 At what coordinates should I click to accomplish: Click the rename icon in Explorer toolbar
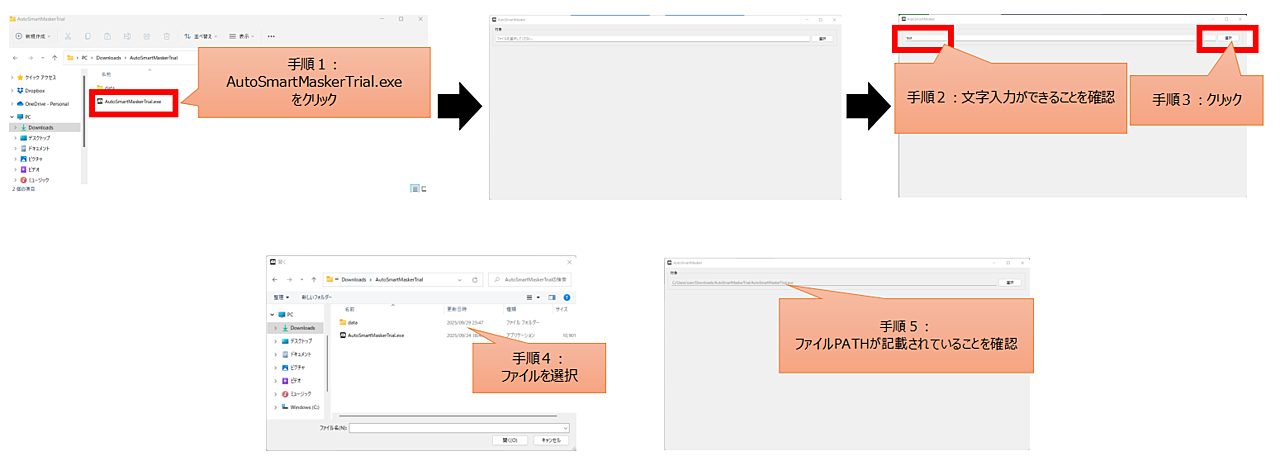(126, 36)
